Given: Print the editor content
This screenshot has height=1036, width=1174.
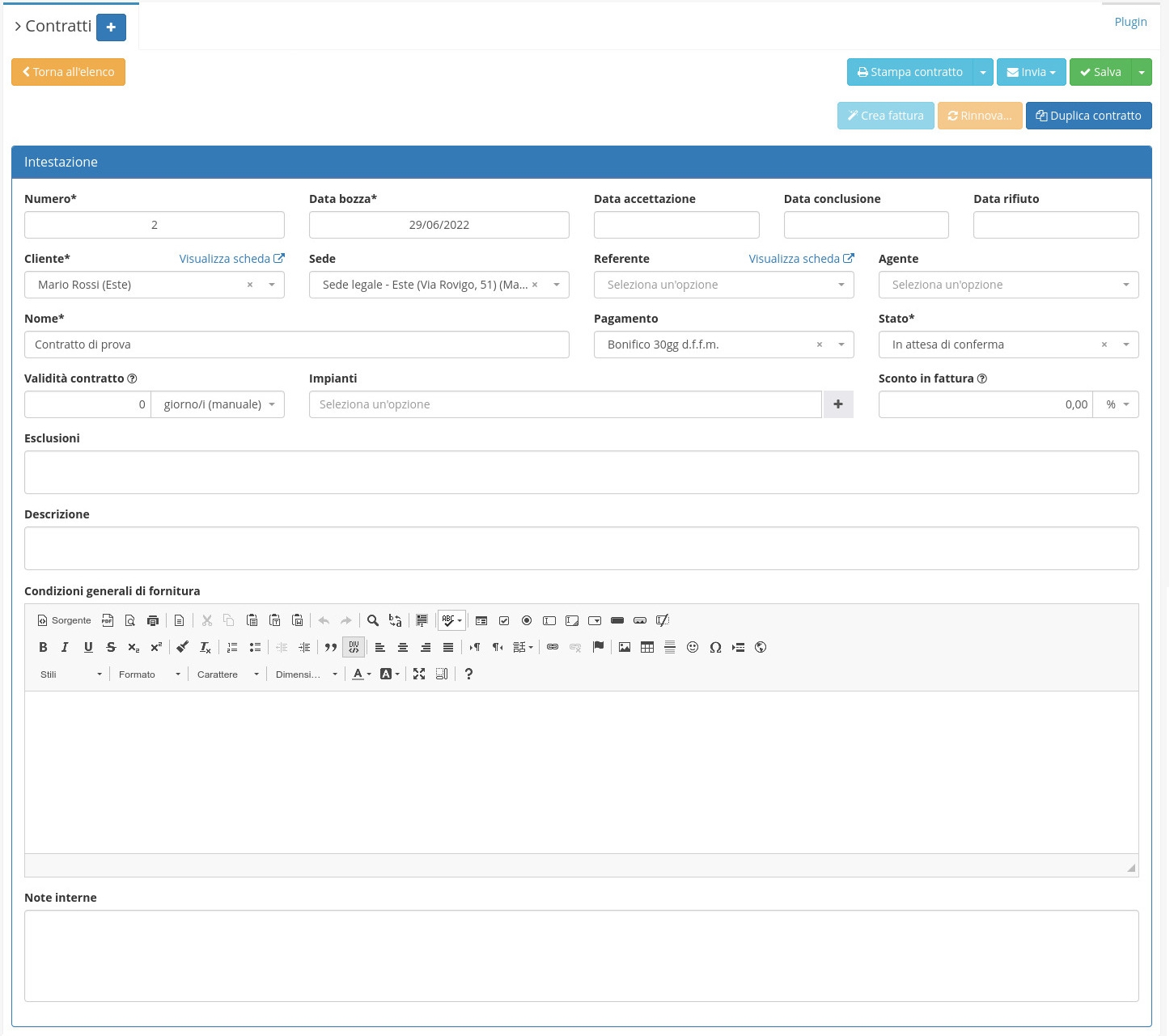Looking at the screenshot, I should pyautogui.click(x=153, y=620).
